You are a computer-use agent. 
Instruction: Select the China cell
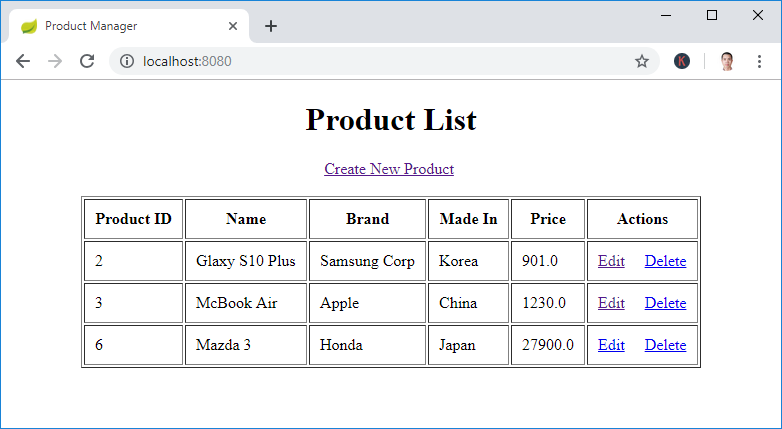[x=468, y=303]
